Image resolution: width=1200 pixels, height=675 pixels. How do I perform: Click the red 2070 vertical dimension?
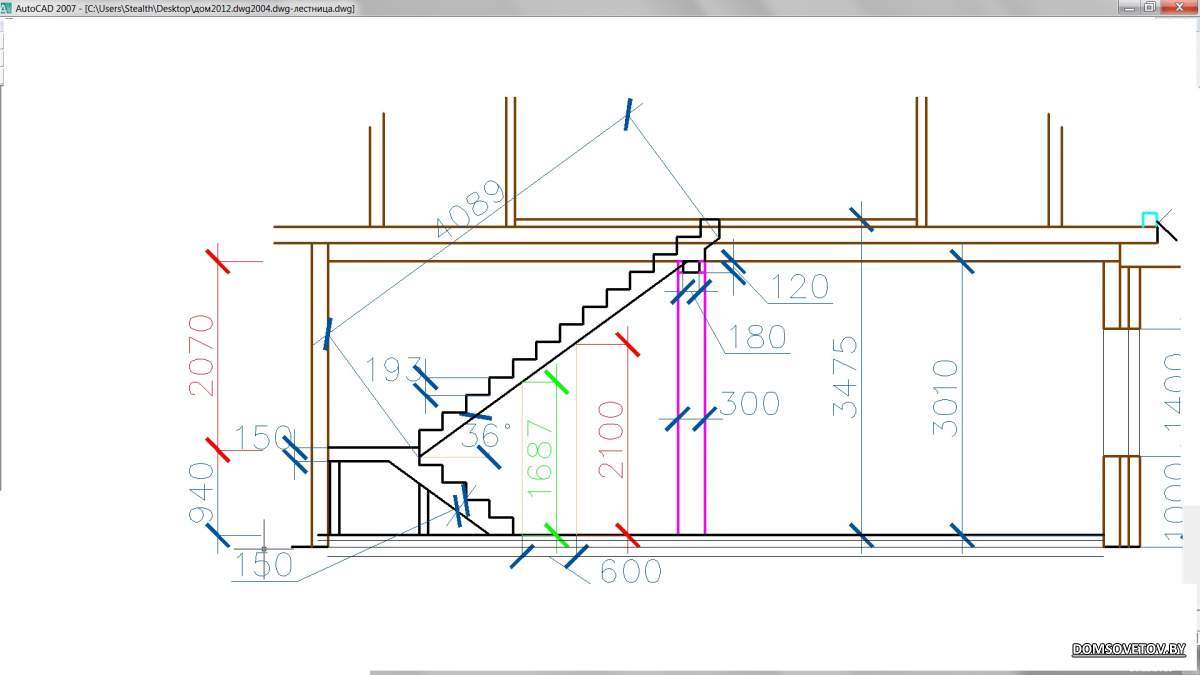[201, 355]
